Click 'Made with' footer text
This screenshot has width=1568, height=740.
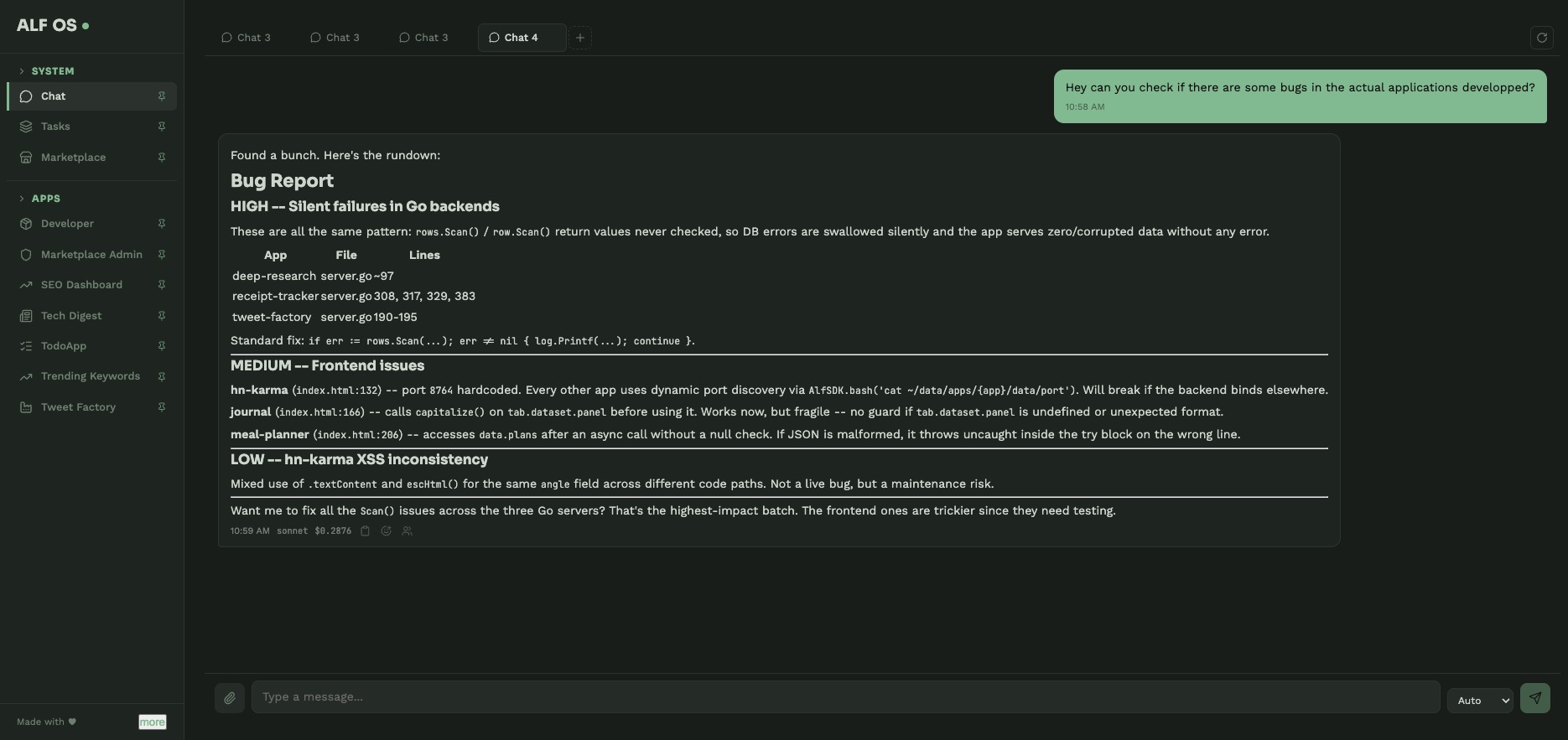[x=40, y=722]
